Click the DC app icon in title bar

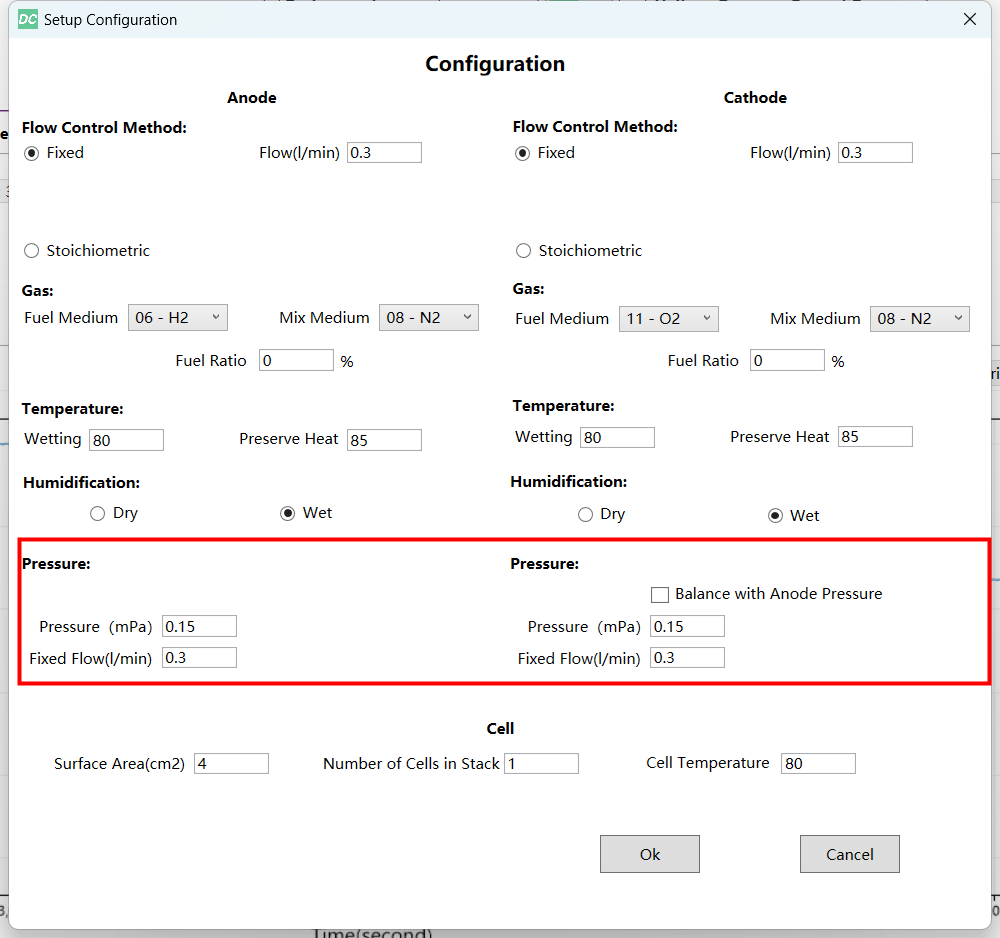coord(28,20)
